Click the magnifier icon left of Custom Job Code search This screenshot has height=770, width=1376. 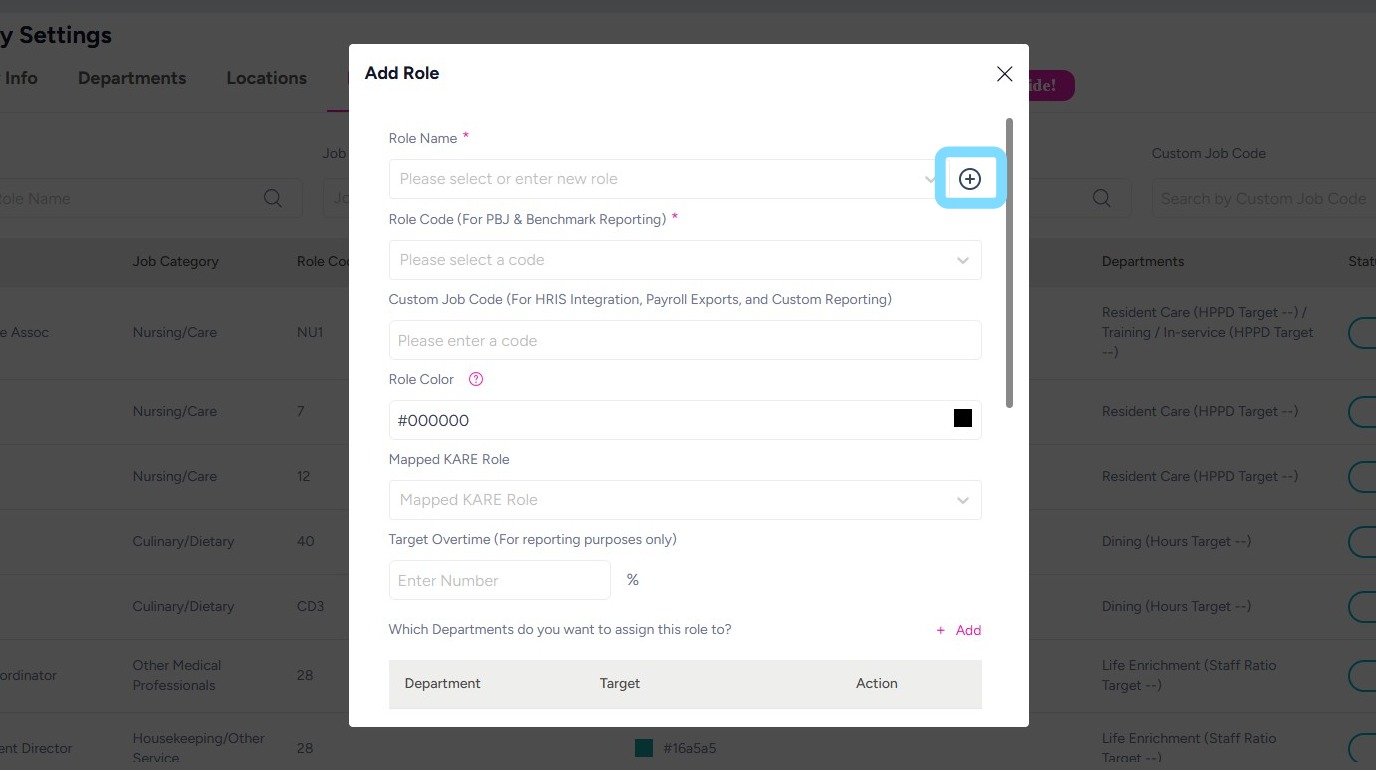pyautogui.click(x=1102, y=198)
